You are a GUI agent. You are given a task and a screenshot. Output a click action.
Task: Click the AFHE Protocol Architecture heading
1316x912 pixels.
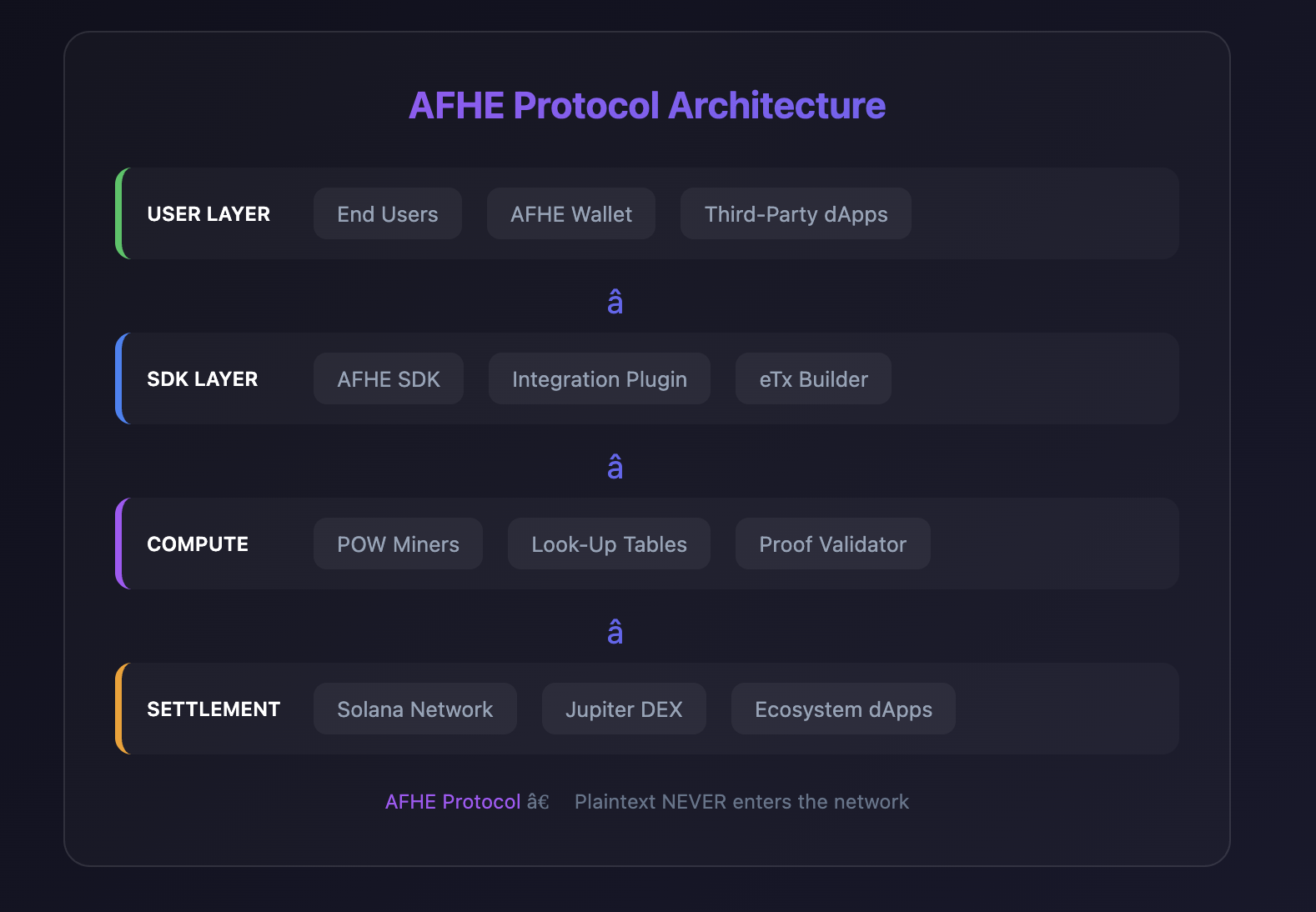tap(647, 106)
